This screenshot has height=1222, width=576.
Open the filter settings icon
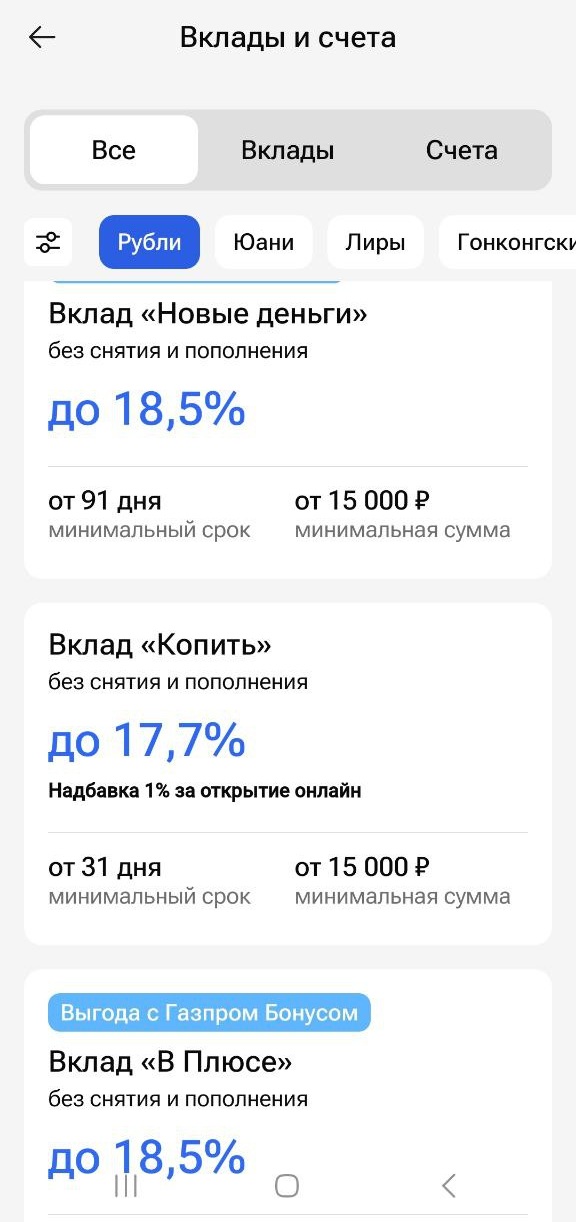point(48,242)
